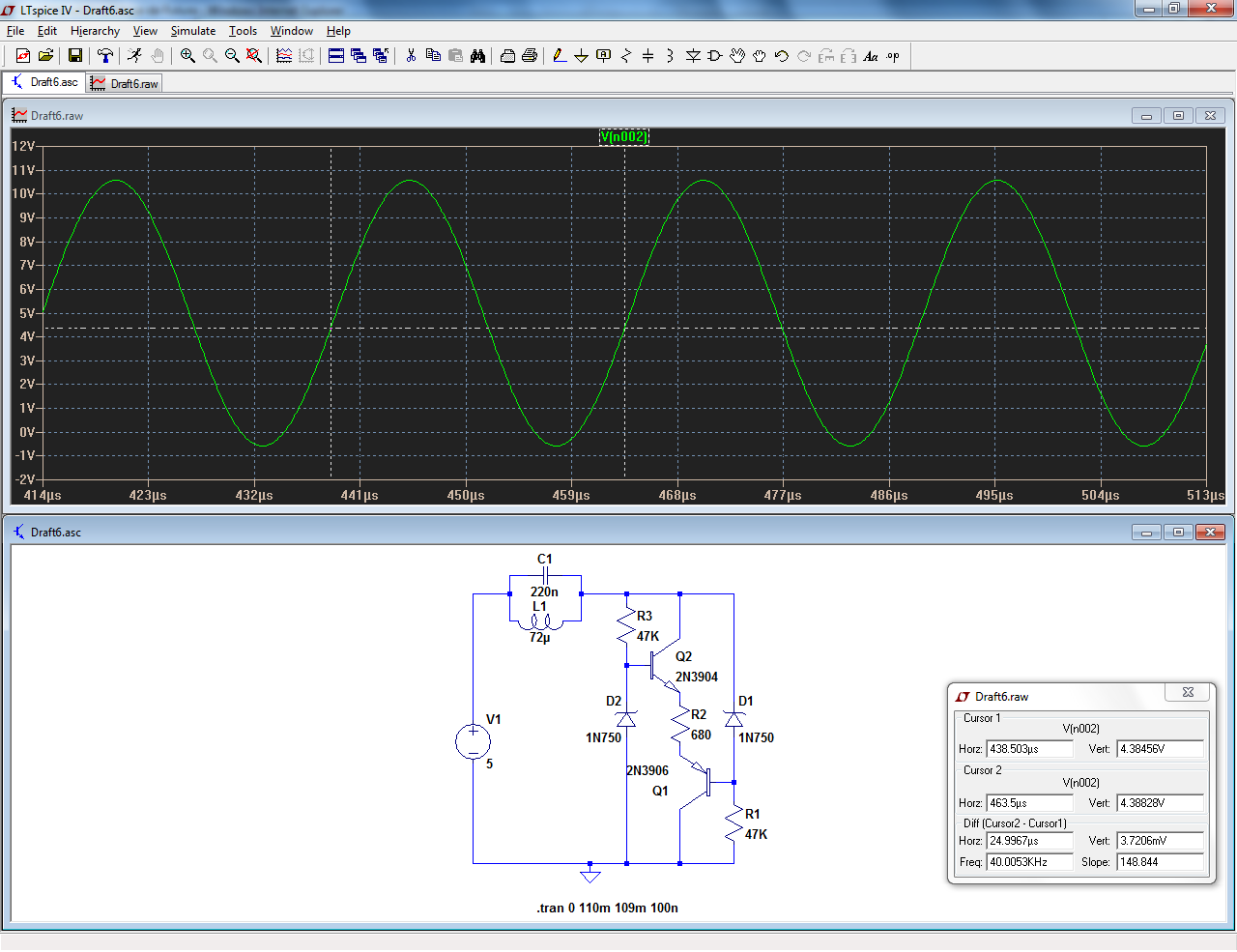Viewport: 1237px width, 952px height.
Task: Click the V(n002) trace label in plot
Action: click(623, 136)
